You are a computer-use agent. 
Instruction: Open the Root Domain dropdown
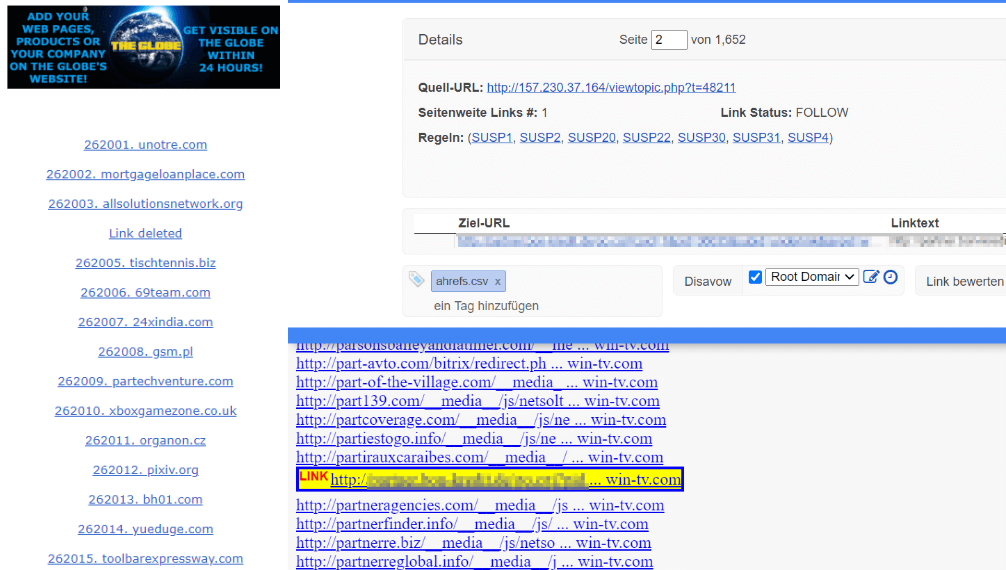point(812,277)
